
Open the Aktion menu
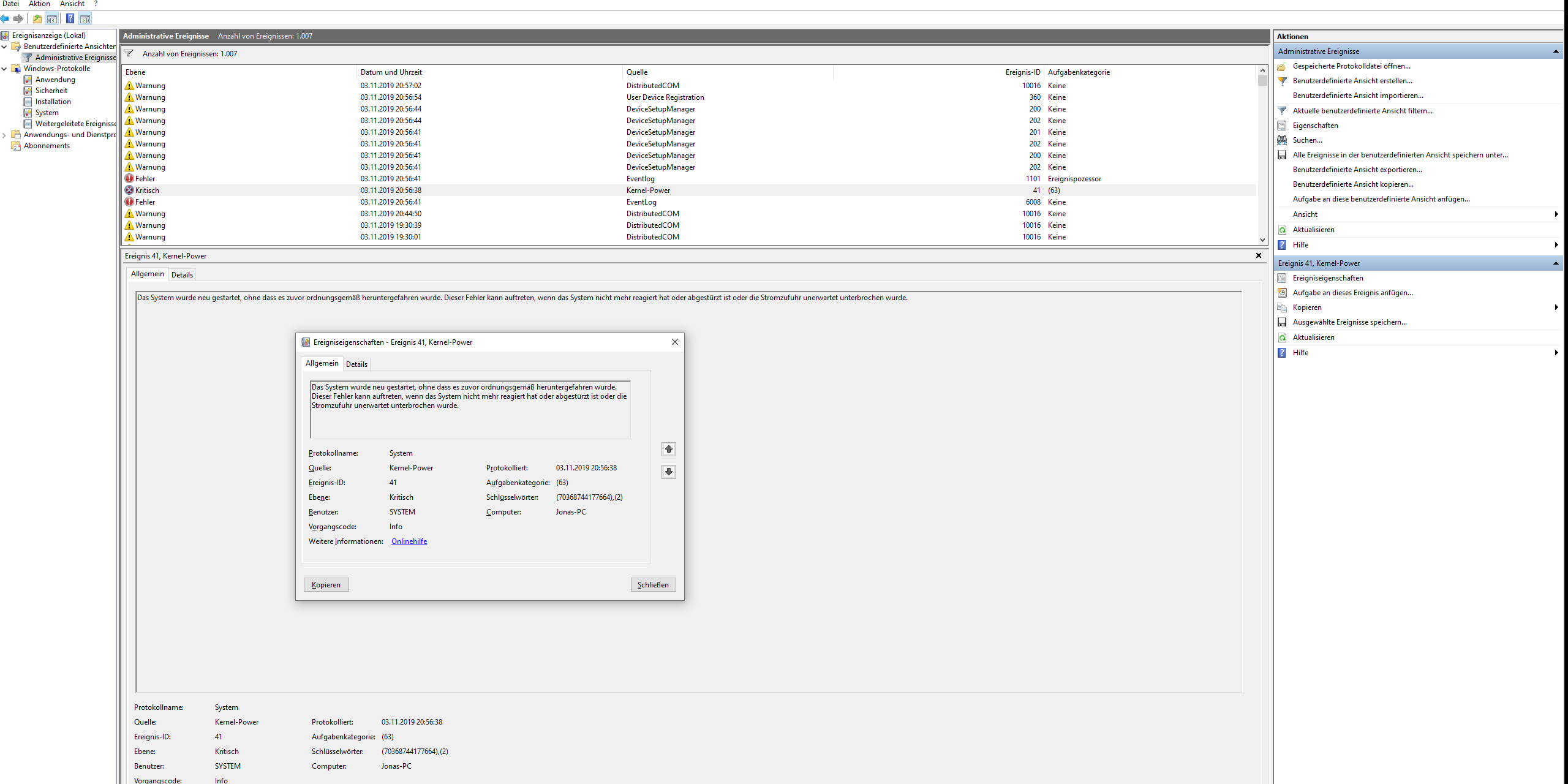[x=39, y=4]
